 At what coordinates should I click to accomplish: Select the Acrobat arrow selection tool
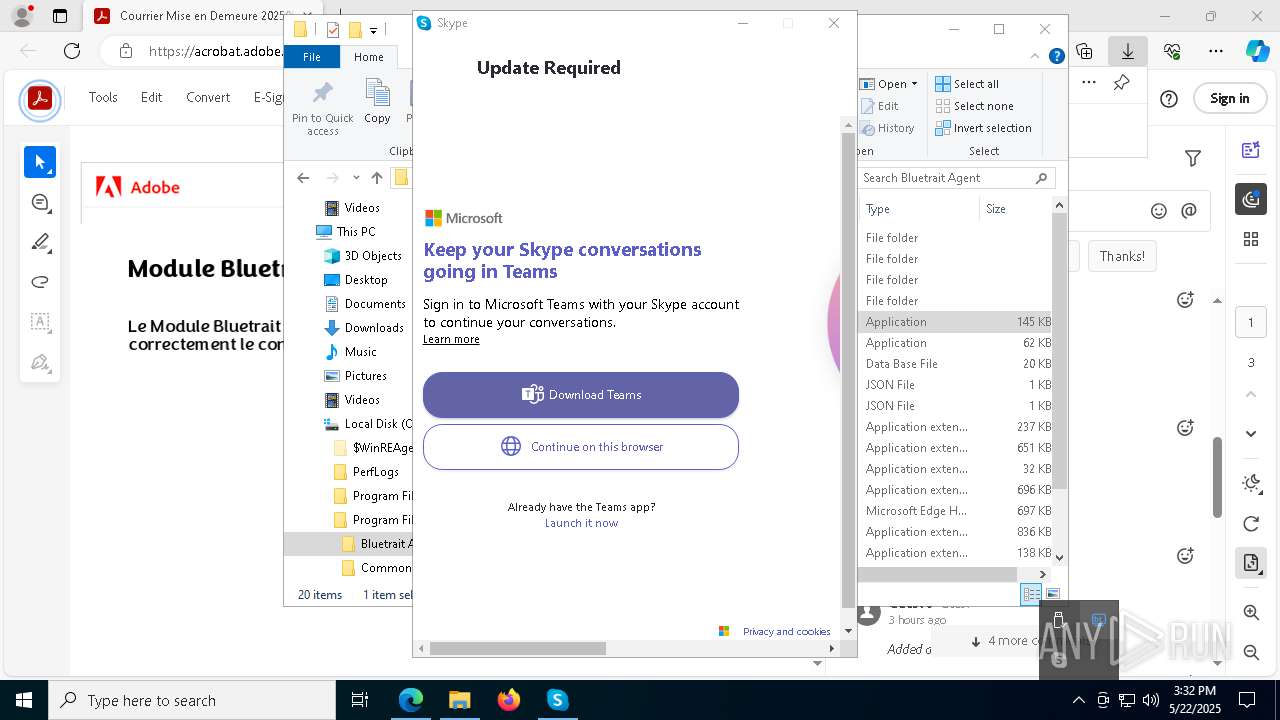40,162
